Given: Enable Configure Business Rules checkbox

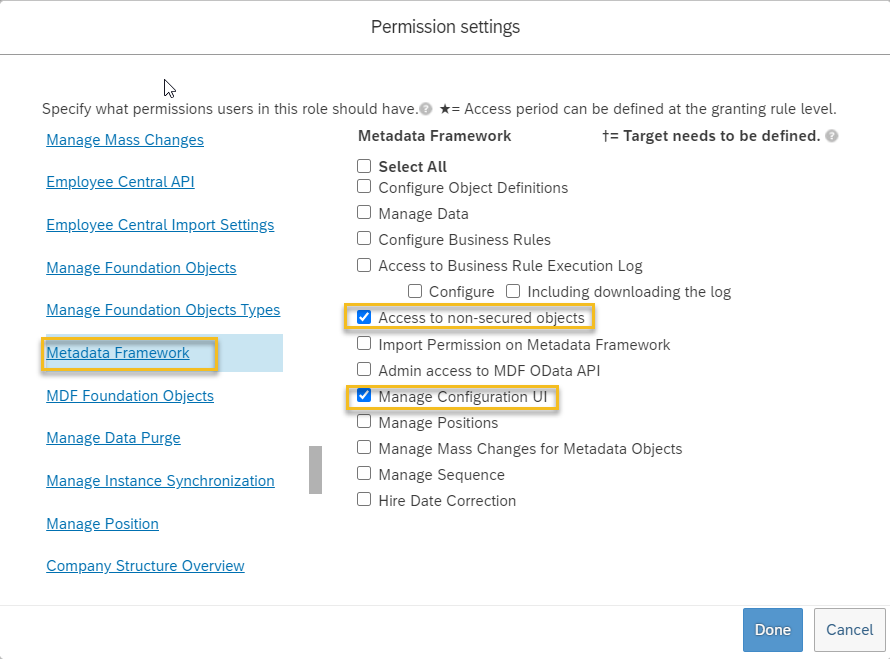Looking at the screenshot, I should (x=364, y=239).
